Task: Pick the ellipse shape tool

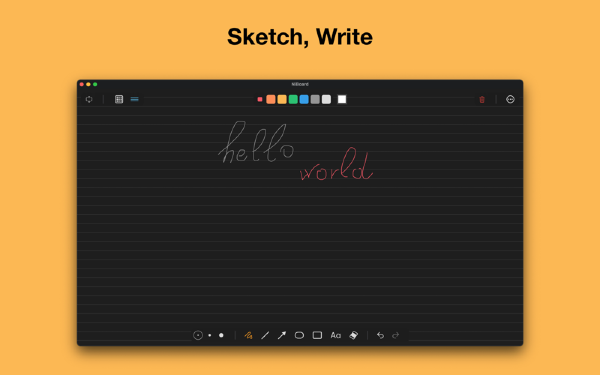Action: point(299,335)
